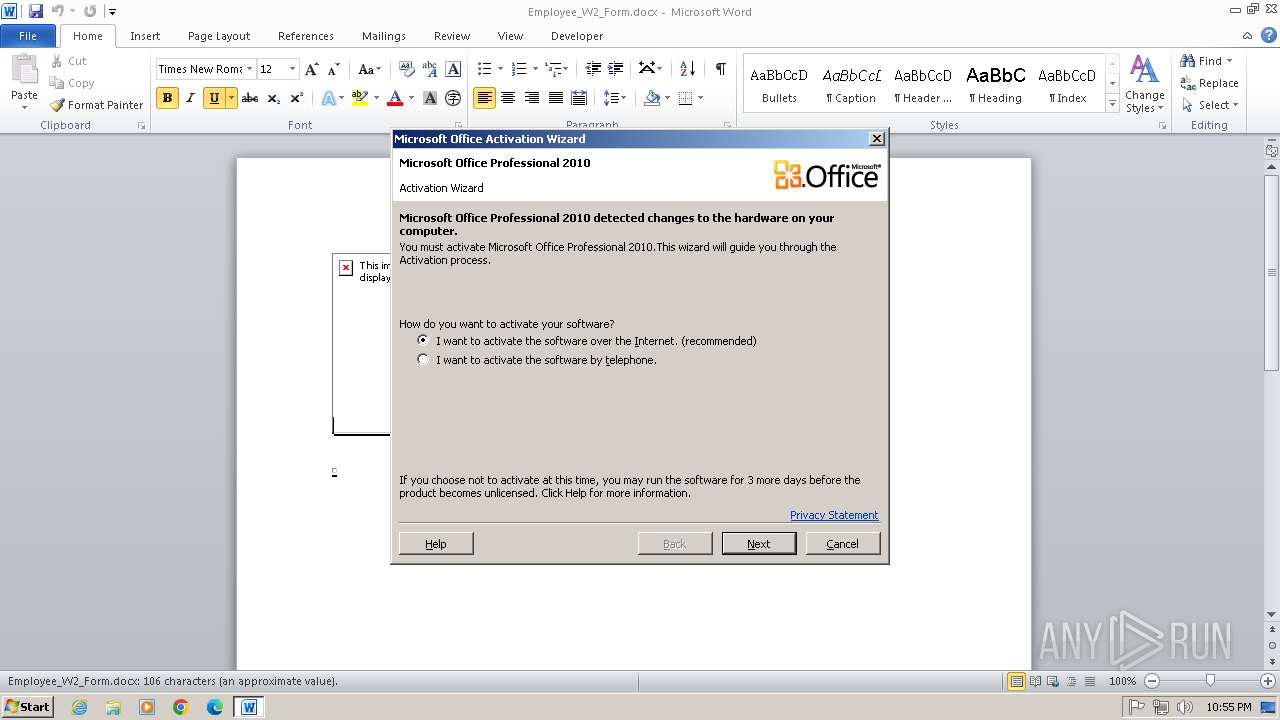The image size is (1280, 720).
Task: Click the Shading paint bucket icon
Action: (652, 98)
